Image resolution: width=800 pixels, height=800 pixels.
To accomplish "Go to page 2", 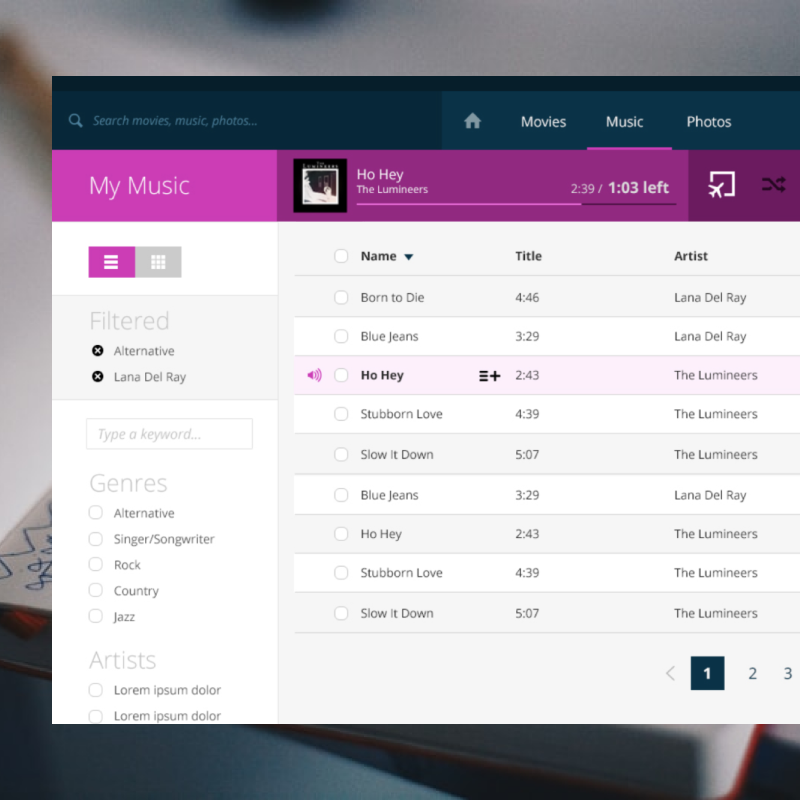I will (753, 673).
